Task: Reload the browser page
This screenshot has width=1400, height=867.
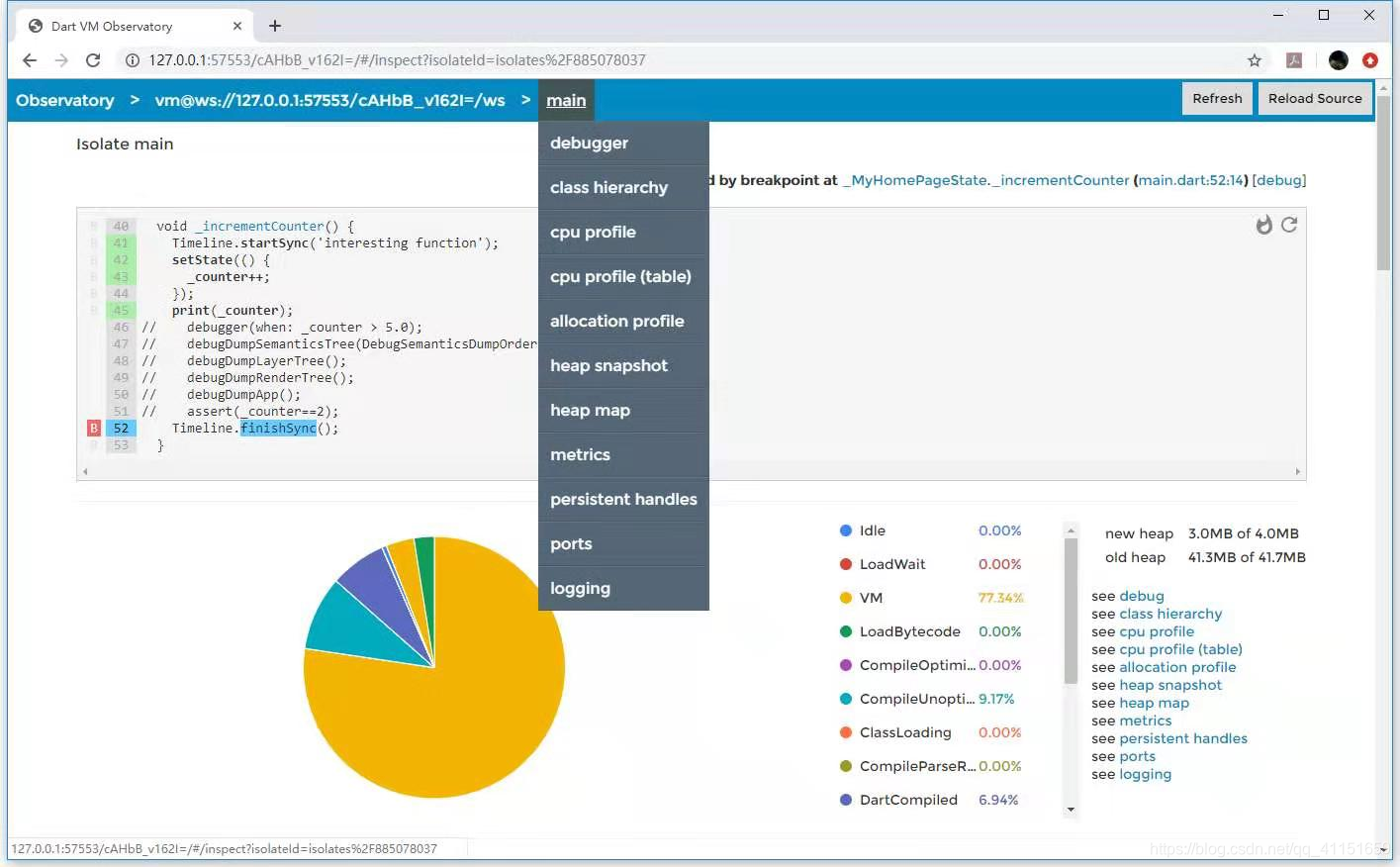Action: point(93,60)
